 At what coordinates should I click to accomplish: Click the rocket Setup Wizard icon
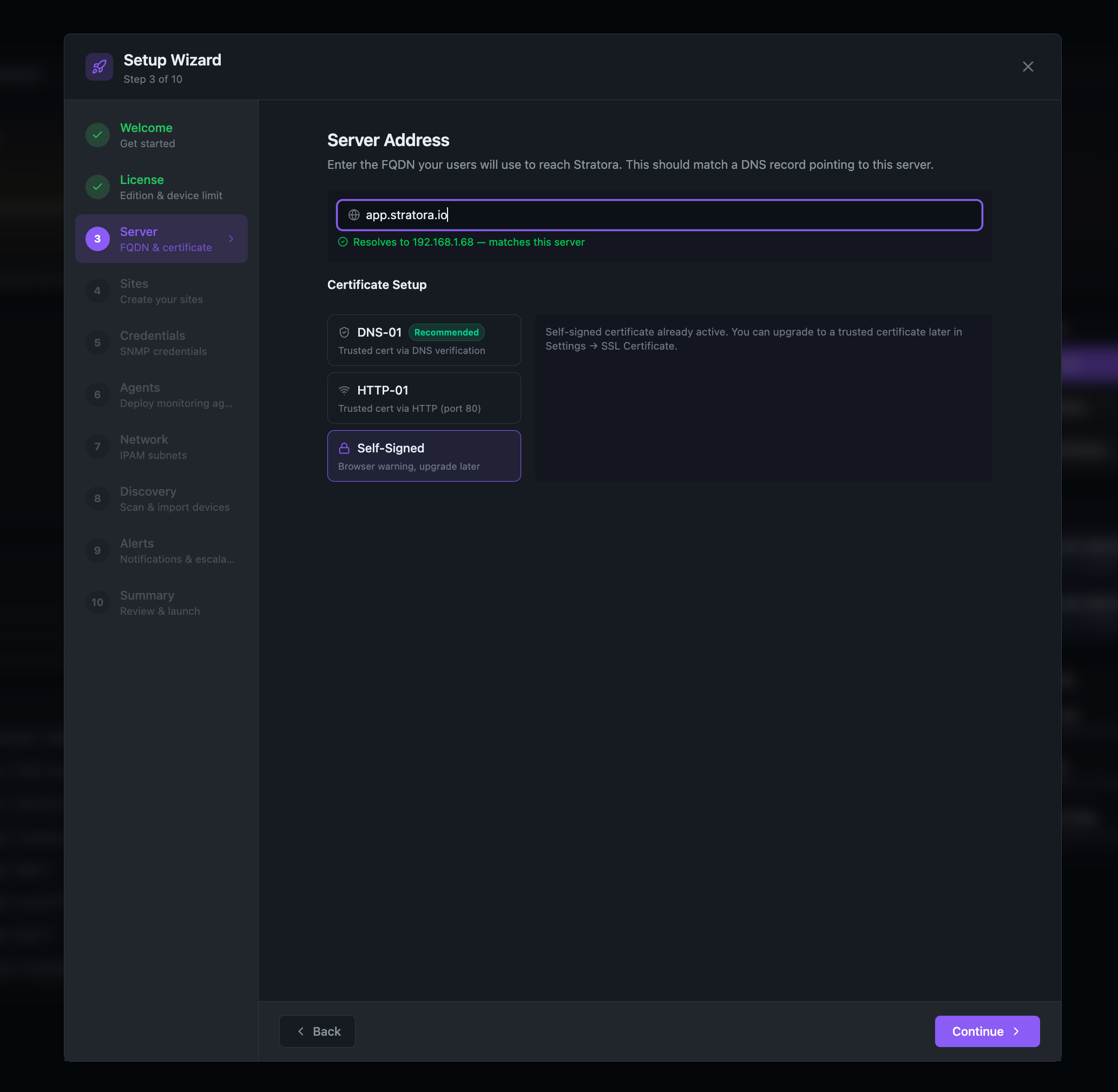pyautogui.click(x=98, y=67)
